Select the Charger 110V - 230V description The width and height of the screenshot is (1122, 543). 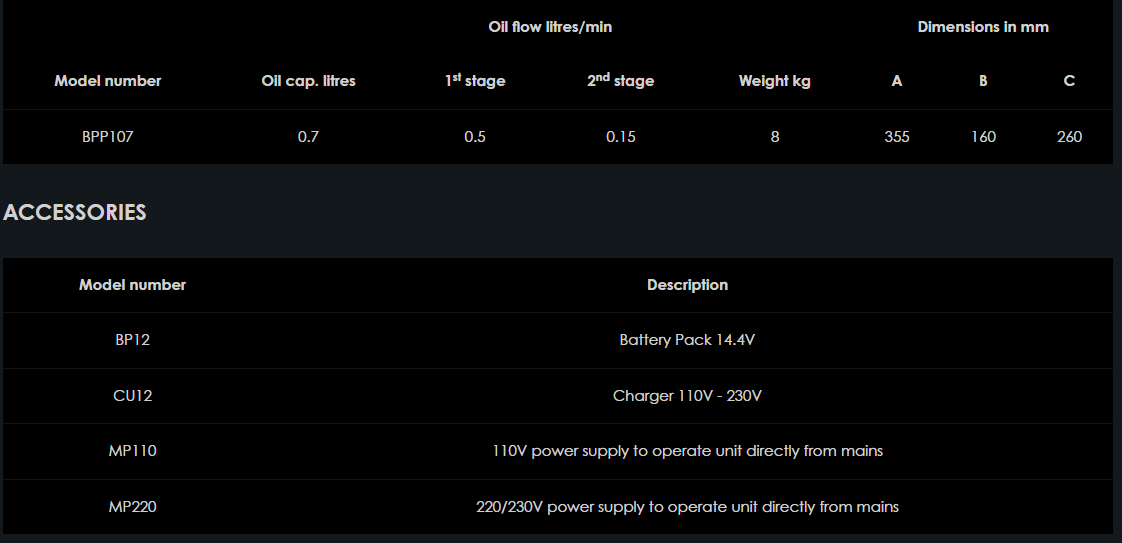pos(687,396)
